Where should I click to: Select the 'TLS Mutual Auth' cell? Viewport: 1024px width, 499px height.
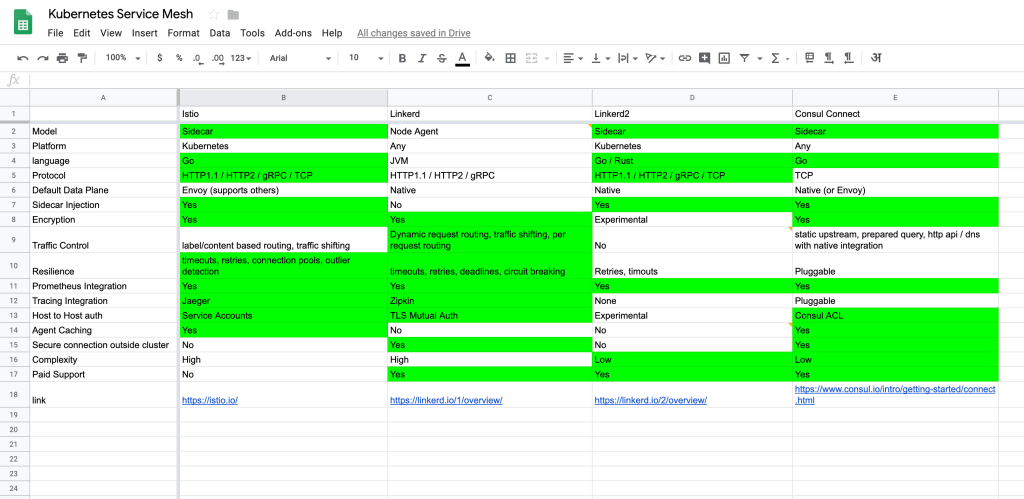[x=490, y=315]
